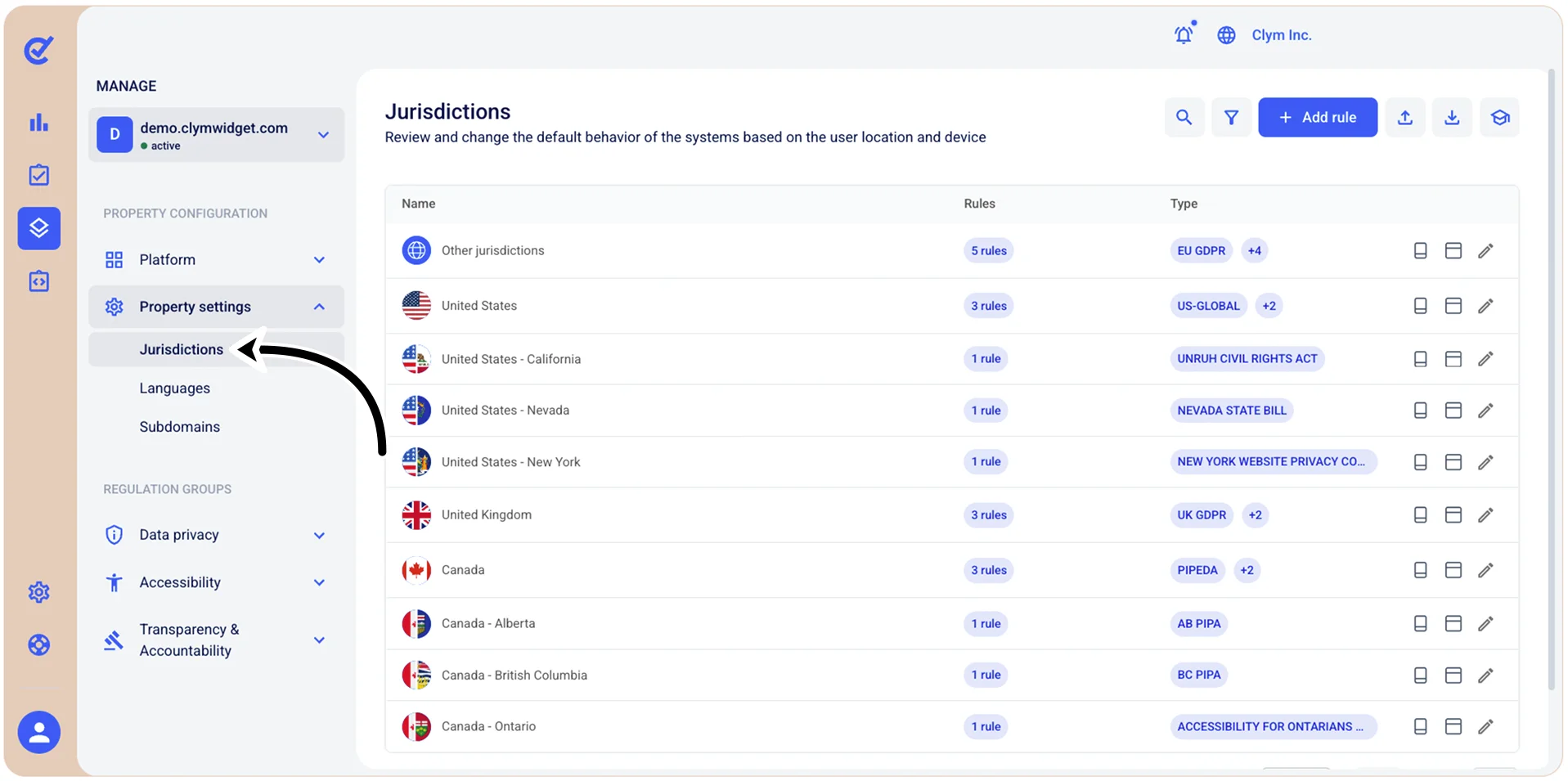Open the Clym Inc. account link
Image resolution: width=1568 pixels, height=781 pixels.
1281,35
